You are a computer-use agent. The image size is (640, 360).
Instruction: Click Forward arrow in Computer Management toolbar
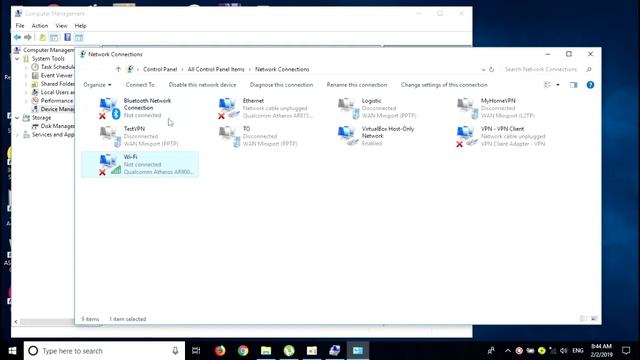[28, 38]
